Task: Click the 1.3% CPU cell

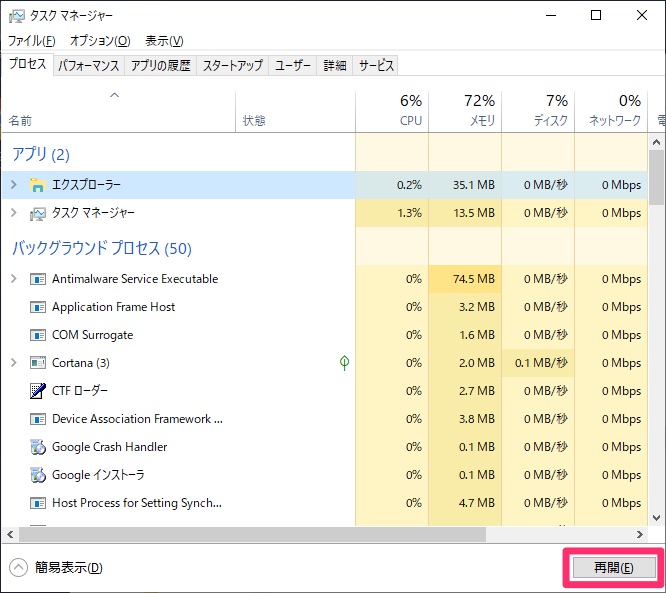Action: [392, 213]
